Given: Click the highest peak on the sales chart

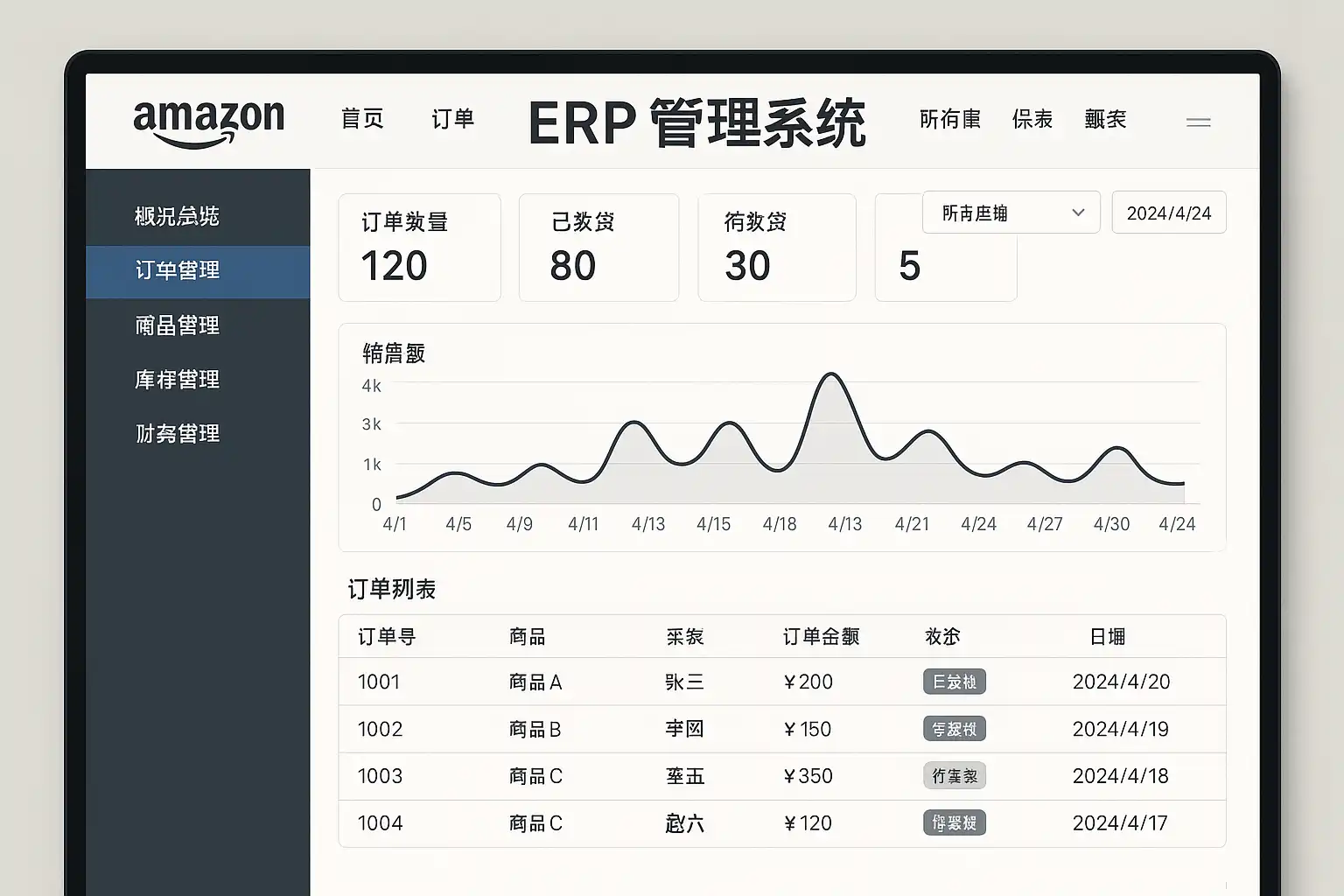Looking at the screenshot, I should point(830,375).
